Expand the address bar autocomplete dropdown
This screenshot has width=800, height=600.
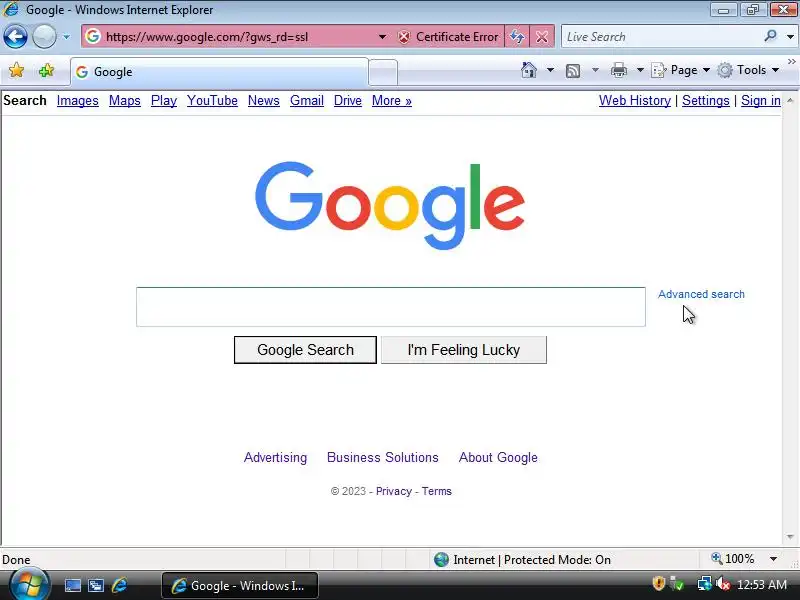(x=382, y=37)
